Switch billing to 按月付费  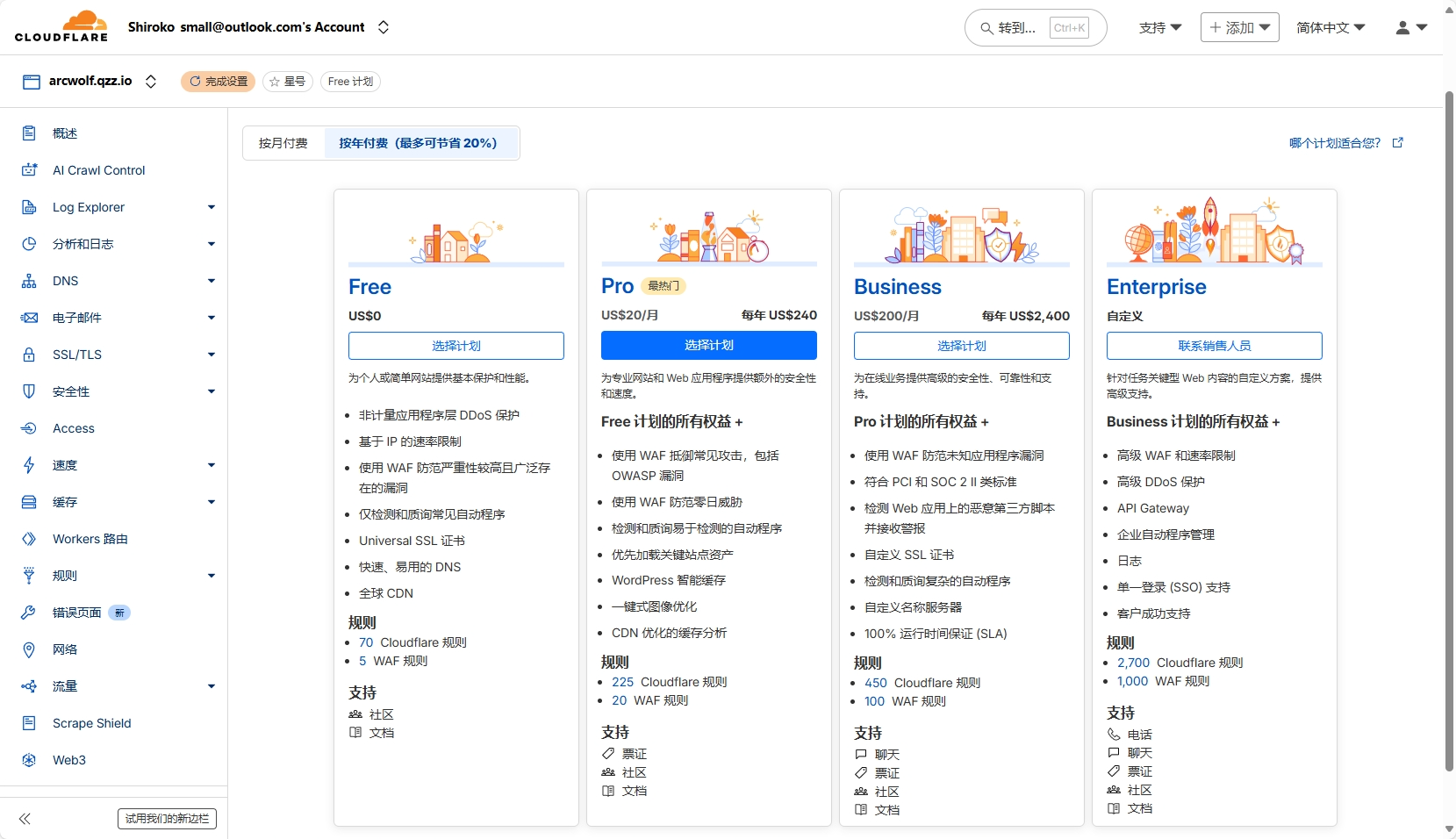tap(283, 143)
